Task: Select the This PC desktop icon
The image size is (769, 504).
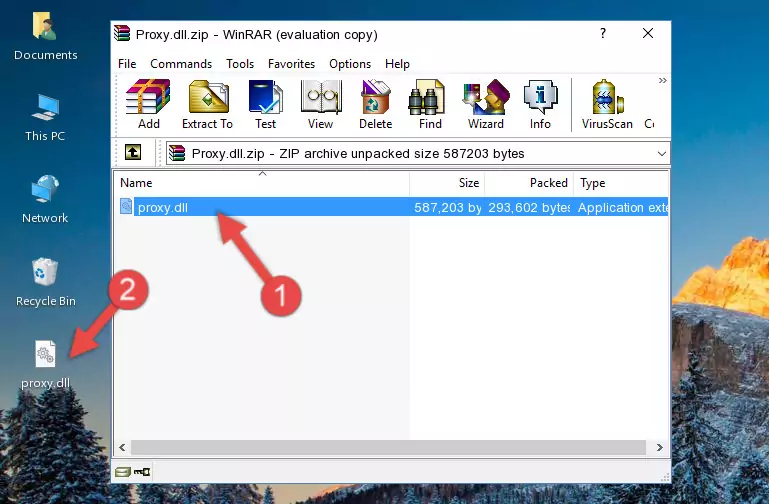Action: click(x=45, y=118)
